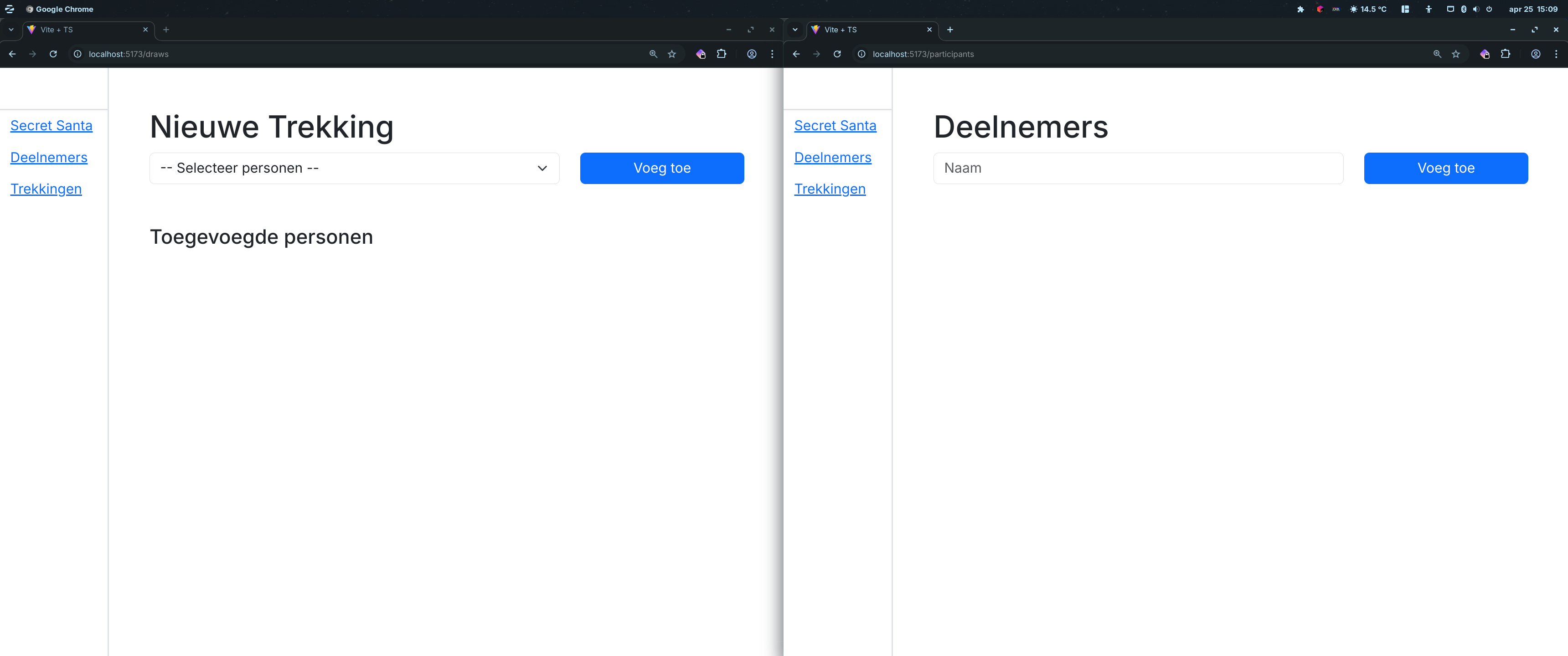The height and width of the screenshot is (656, 1568).
Task: View site info for localhost:5173/participants
Action: 861,54
